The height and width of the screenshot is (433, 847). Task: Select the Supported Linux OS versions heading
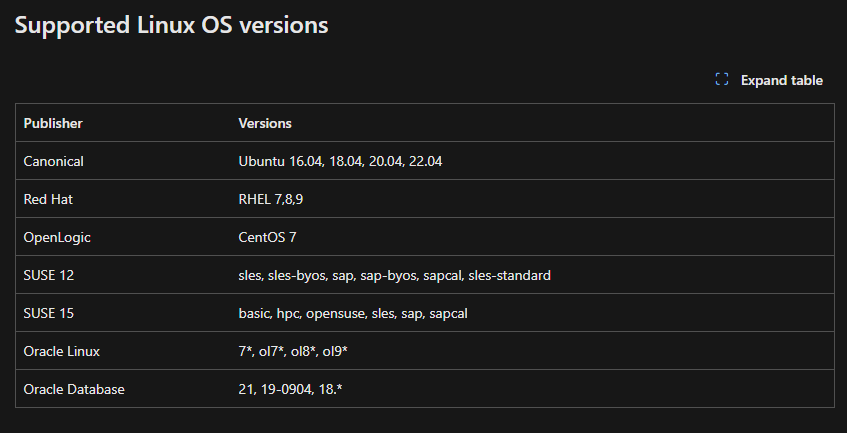pos(171,25)
